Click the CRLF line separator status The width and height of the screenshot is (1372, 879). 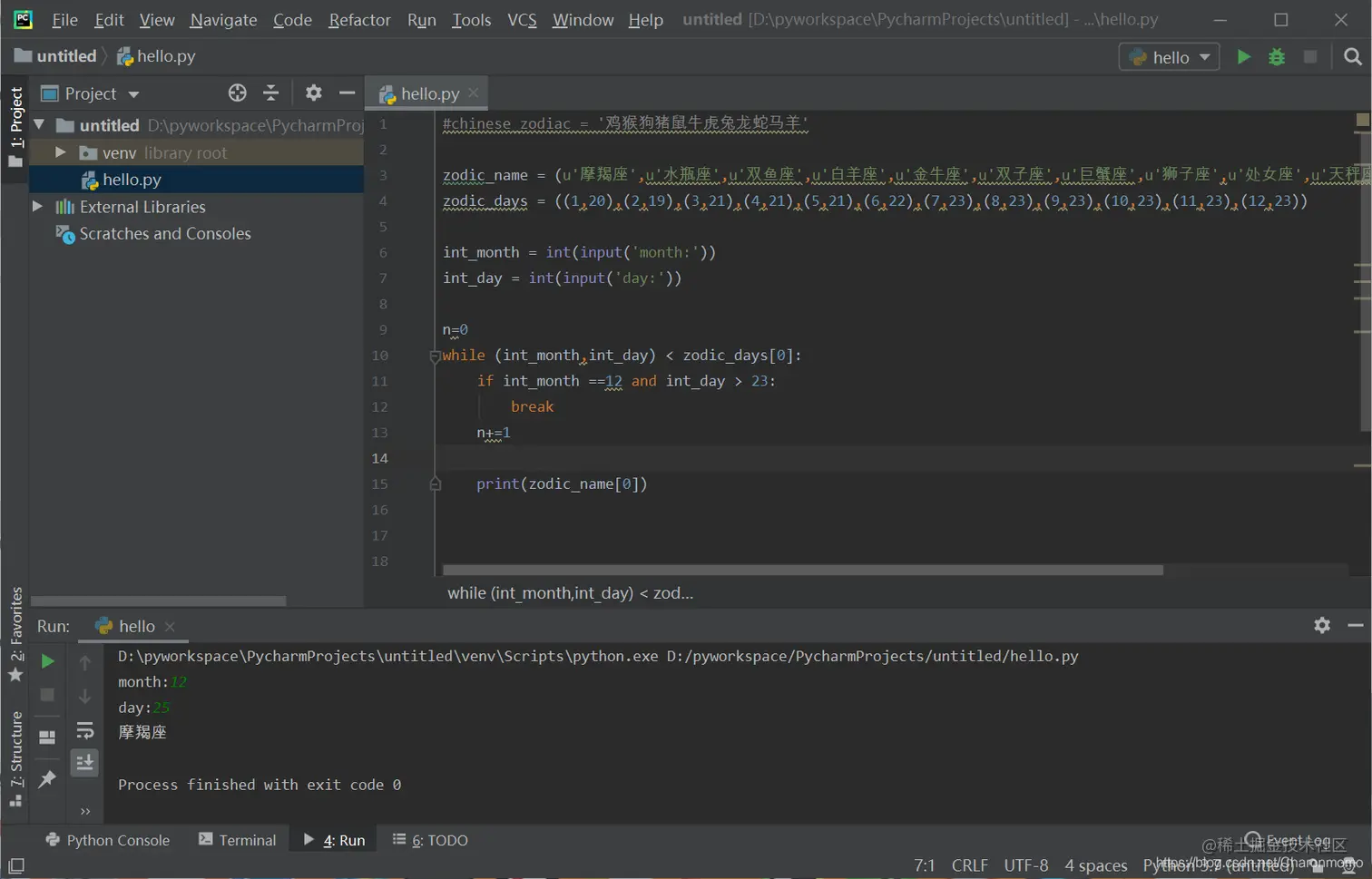[969, 865]
